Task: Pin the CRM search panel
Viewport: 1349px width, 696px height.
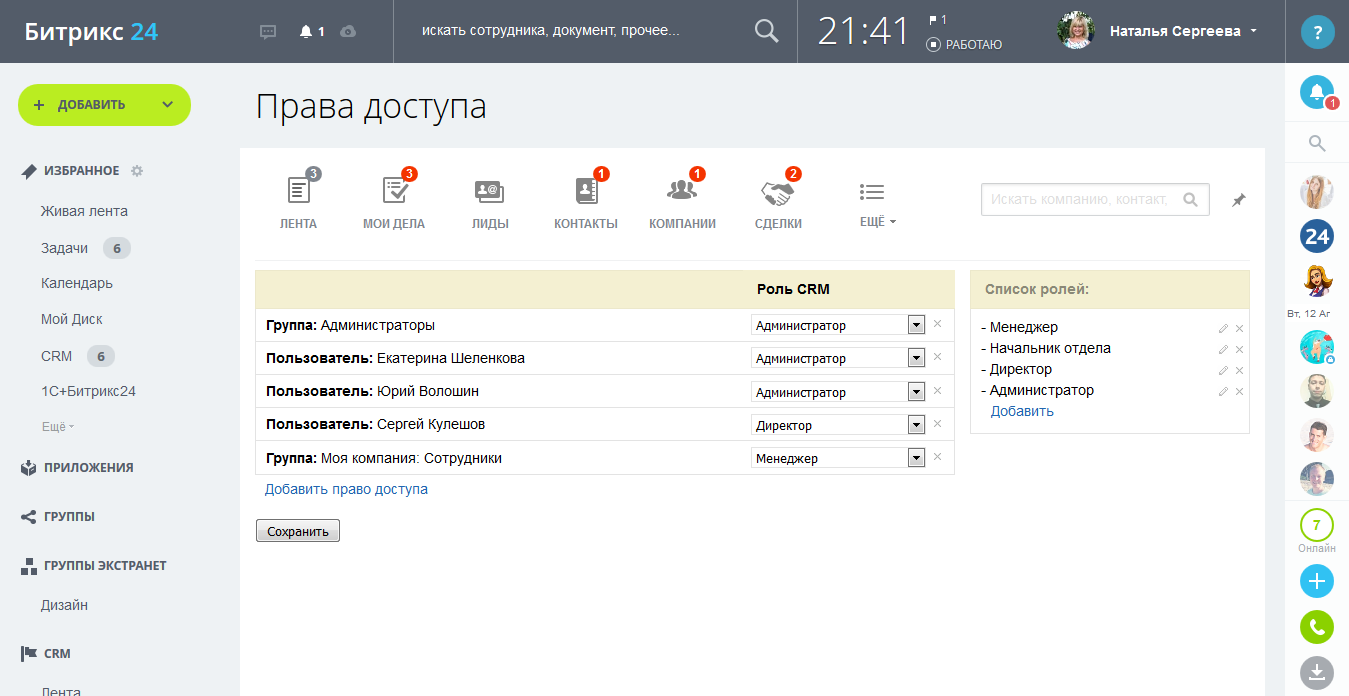Action: (1238, 199)
